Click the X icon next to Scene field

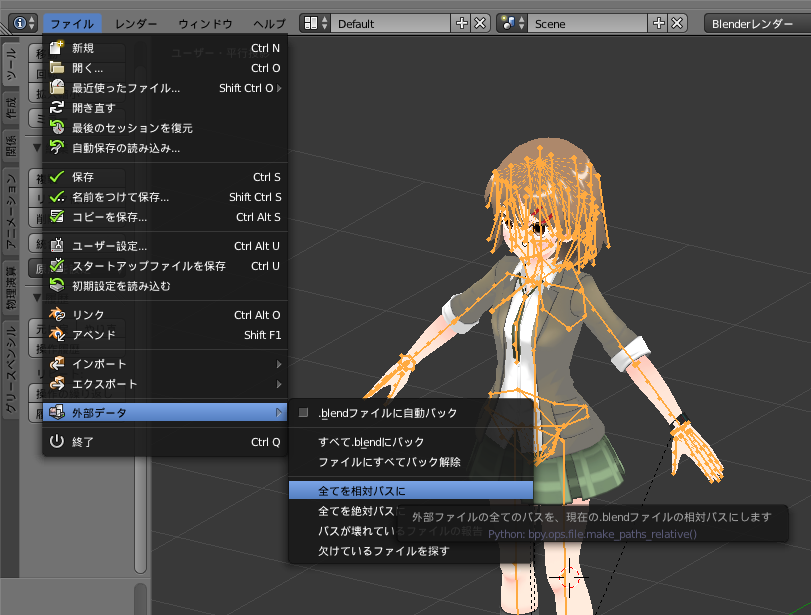point(678,22)
